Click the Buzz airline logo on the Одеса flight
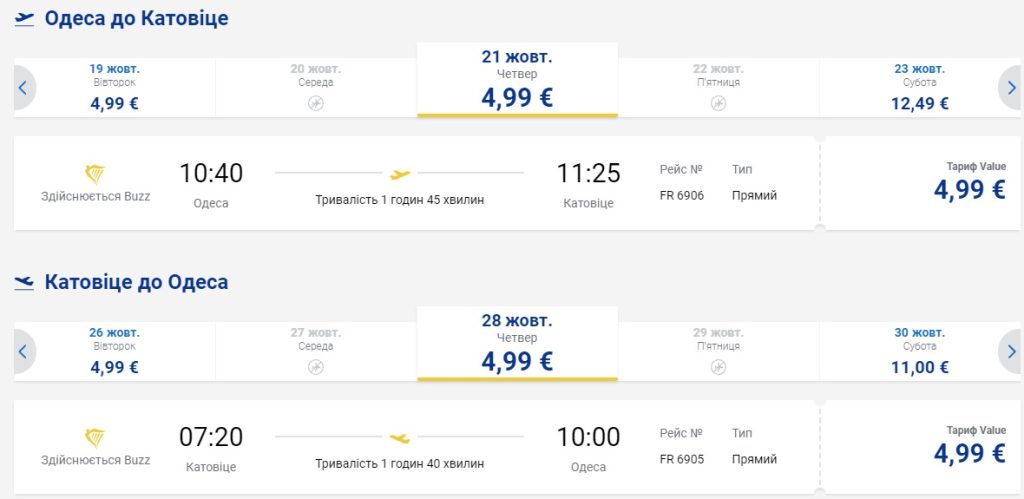 (x=95, y=174)
